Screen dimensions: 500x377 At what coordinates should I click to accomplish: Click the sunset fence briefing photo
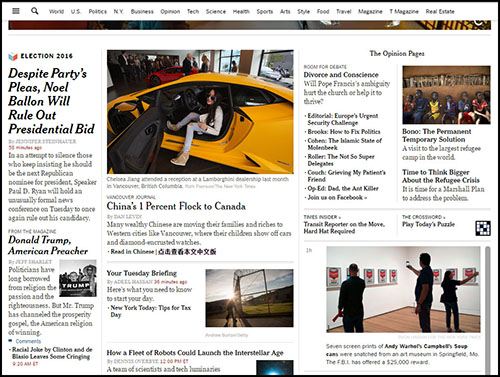click(x=250, y=298)
